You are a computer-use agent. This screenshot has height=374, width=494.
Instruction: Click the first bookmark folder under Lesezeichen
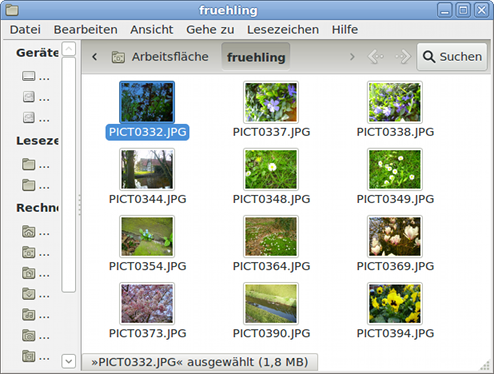(x=29, y=164)
